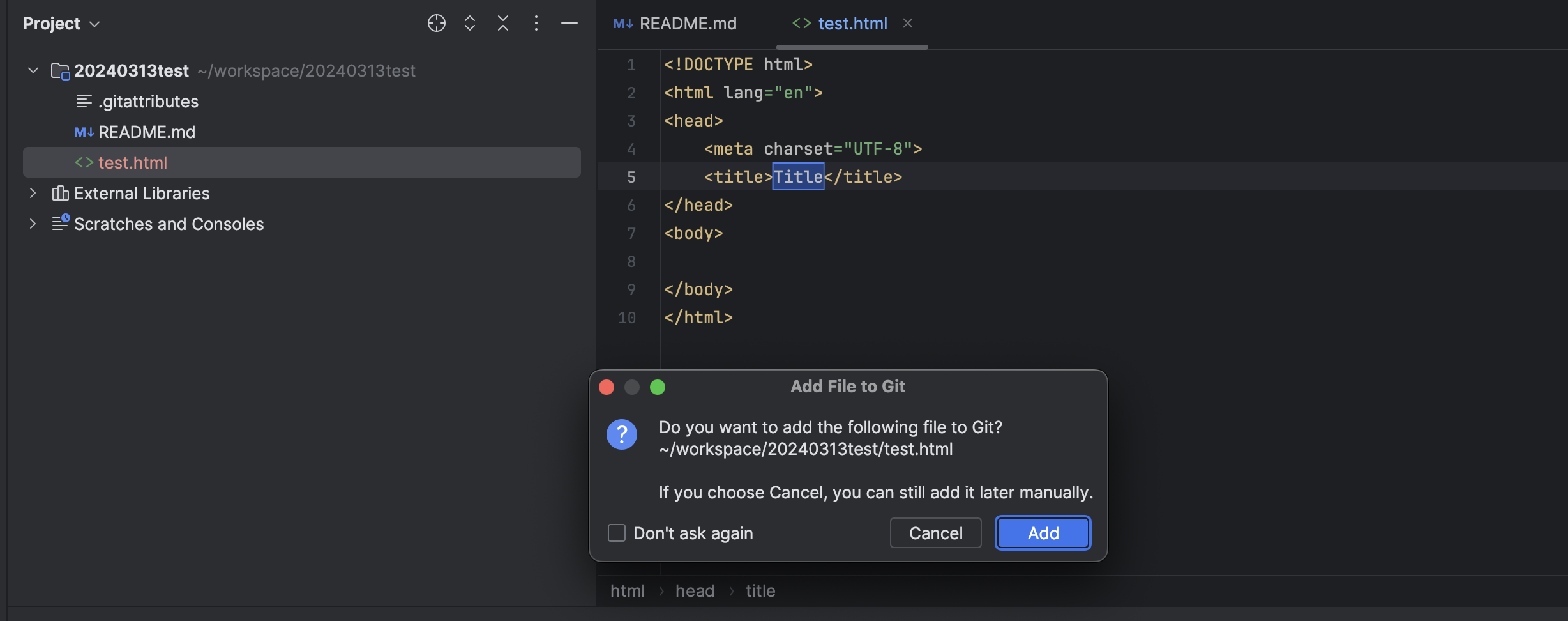The width and height of the screenshot is (1568, 621).
Task: Expand all items in Project tree
Action: point(469,23)
